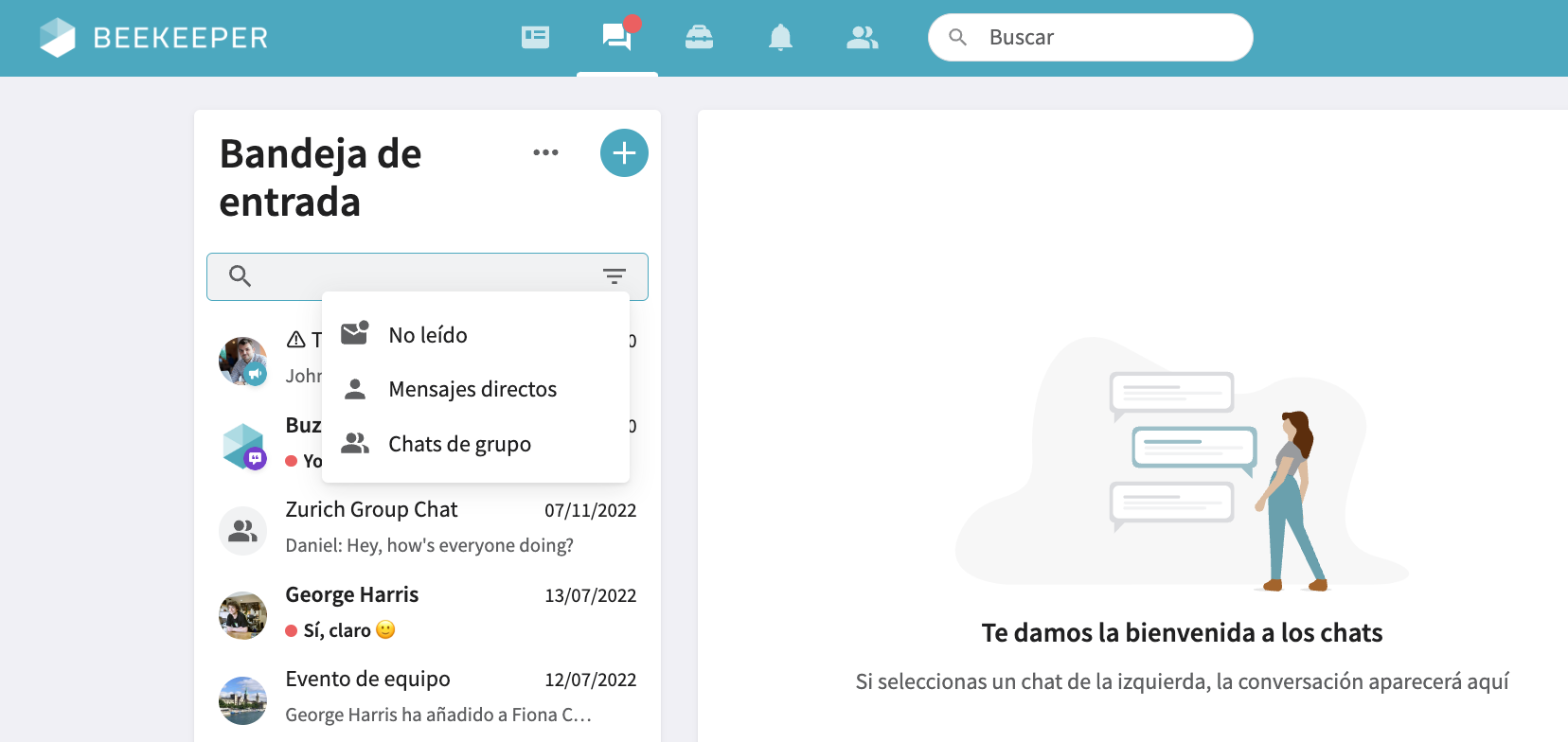Click the Bandeja de entrada heading
This screenshot has height=742, width=1568.
pos(320,178)
